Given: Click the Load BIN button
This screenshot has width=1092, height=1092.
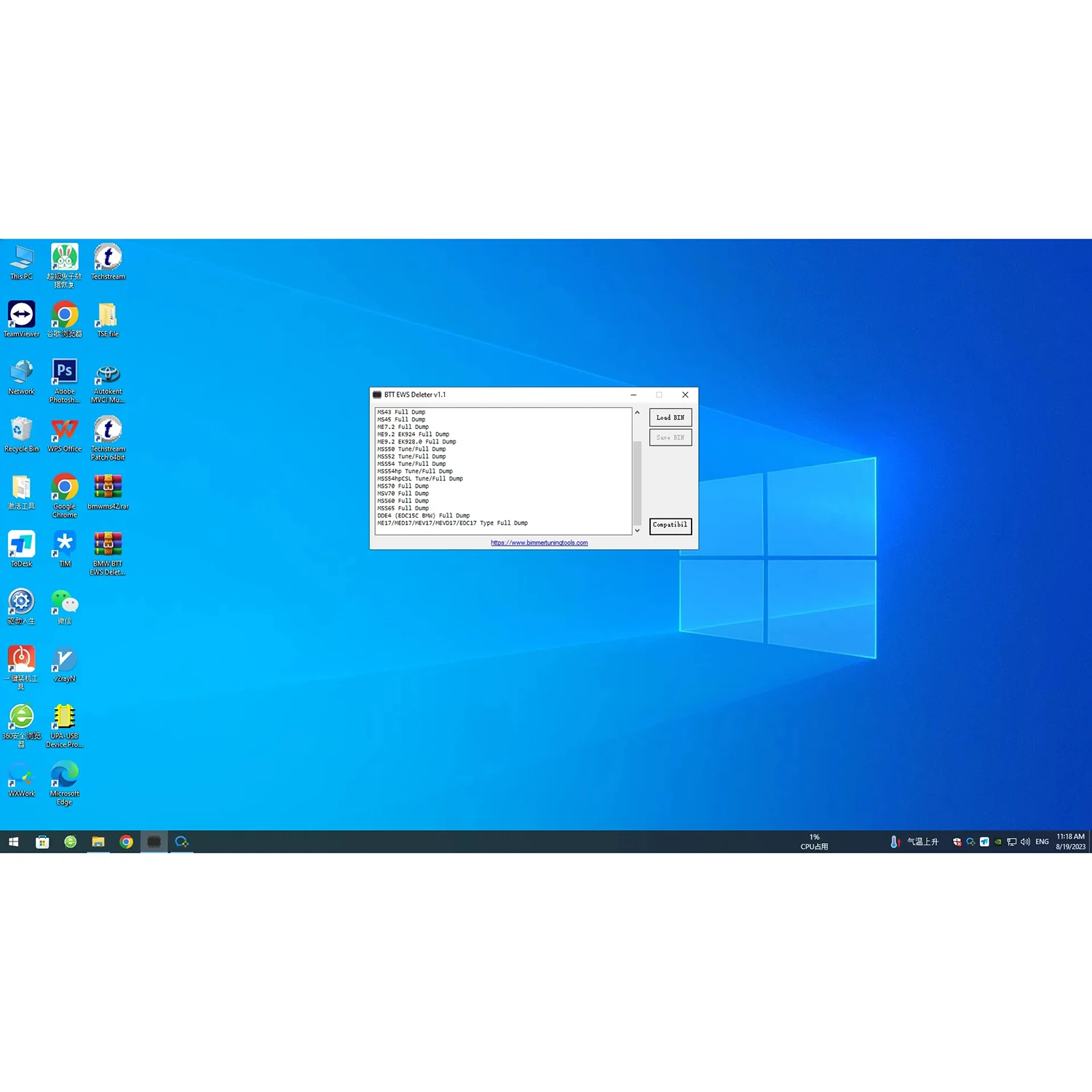Looking at the screenshot, I should pyautogui.click(x=670, y=418).
